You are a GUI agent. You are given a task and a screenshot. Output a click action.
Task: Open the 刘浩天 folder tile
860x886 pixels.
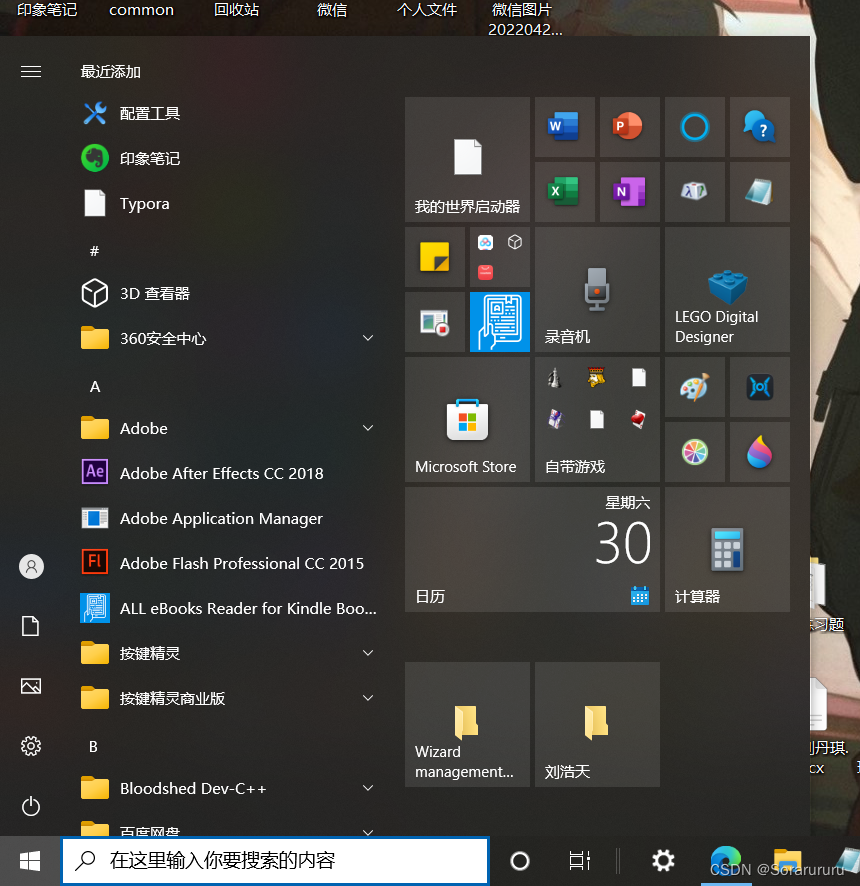click(x=597, y=724)
